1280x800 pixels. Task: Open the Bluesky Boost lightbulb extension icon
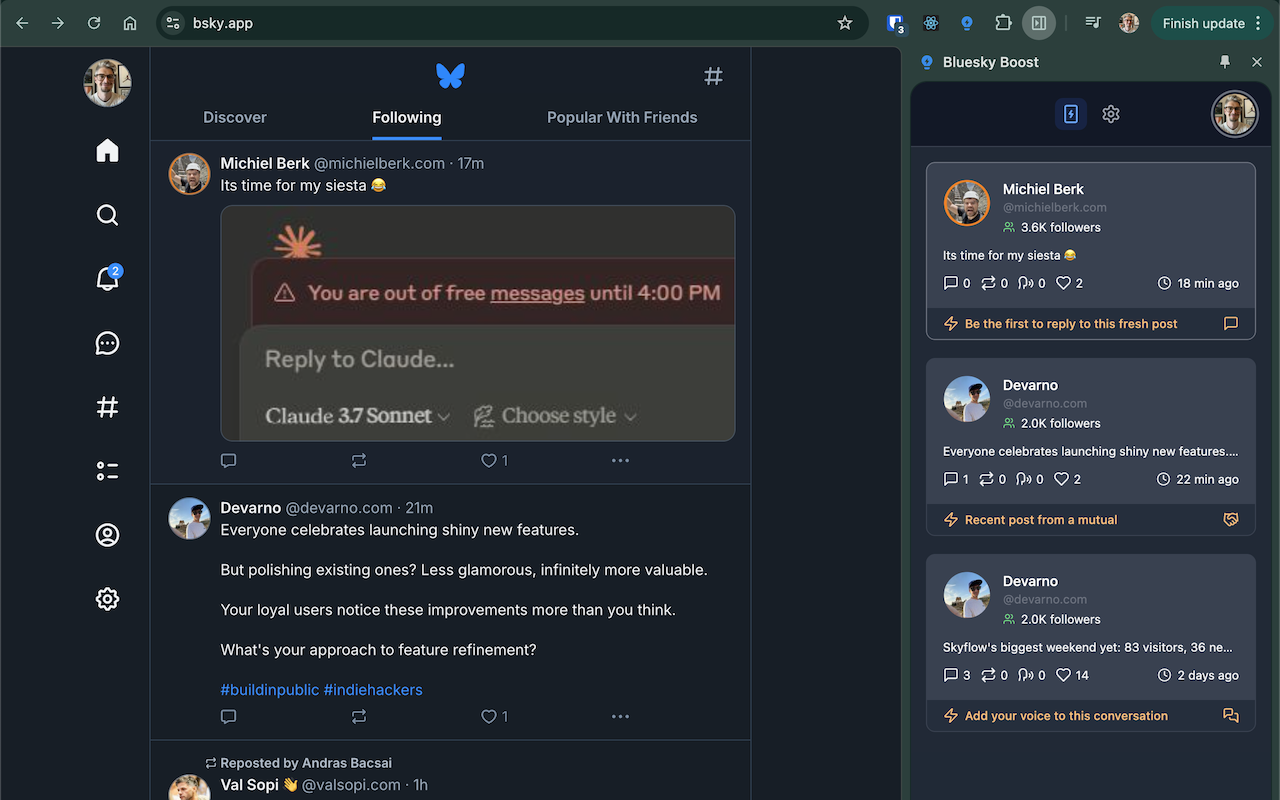coord(967,23)
